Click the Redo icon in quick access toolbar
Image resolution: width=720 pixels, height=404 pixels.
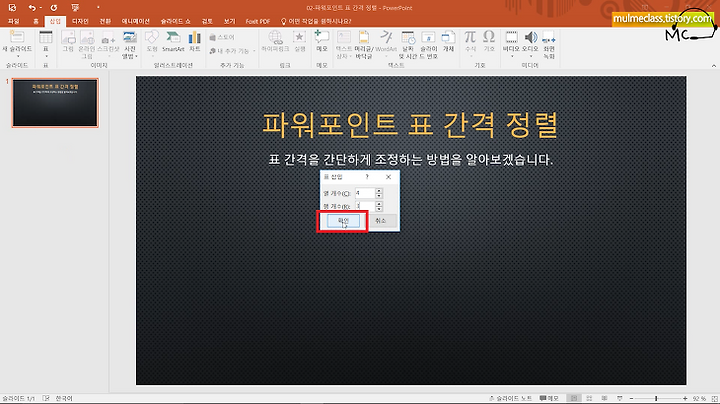[54, 7]
